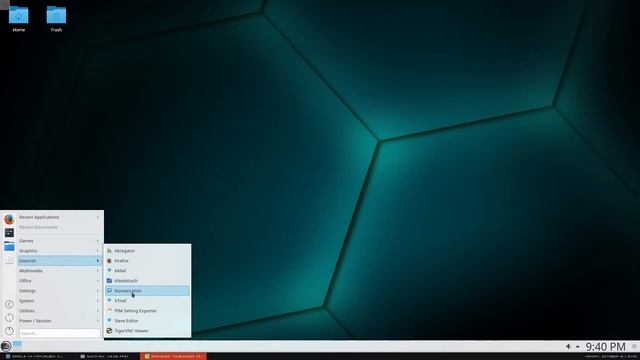Open the Home folder on desktop
640x360 pixels.
click(18, 19)
